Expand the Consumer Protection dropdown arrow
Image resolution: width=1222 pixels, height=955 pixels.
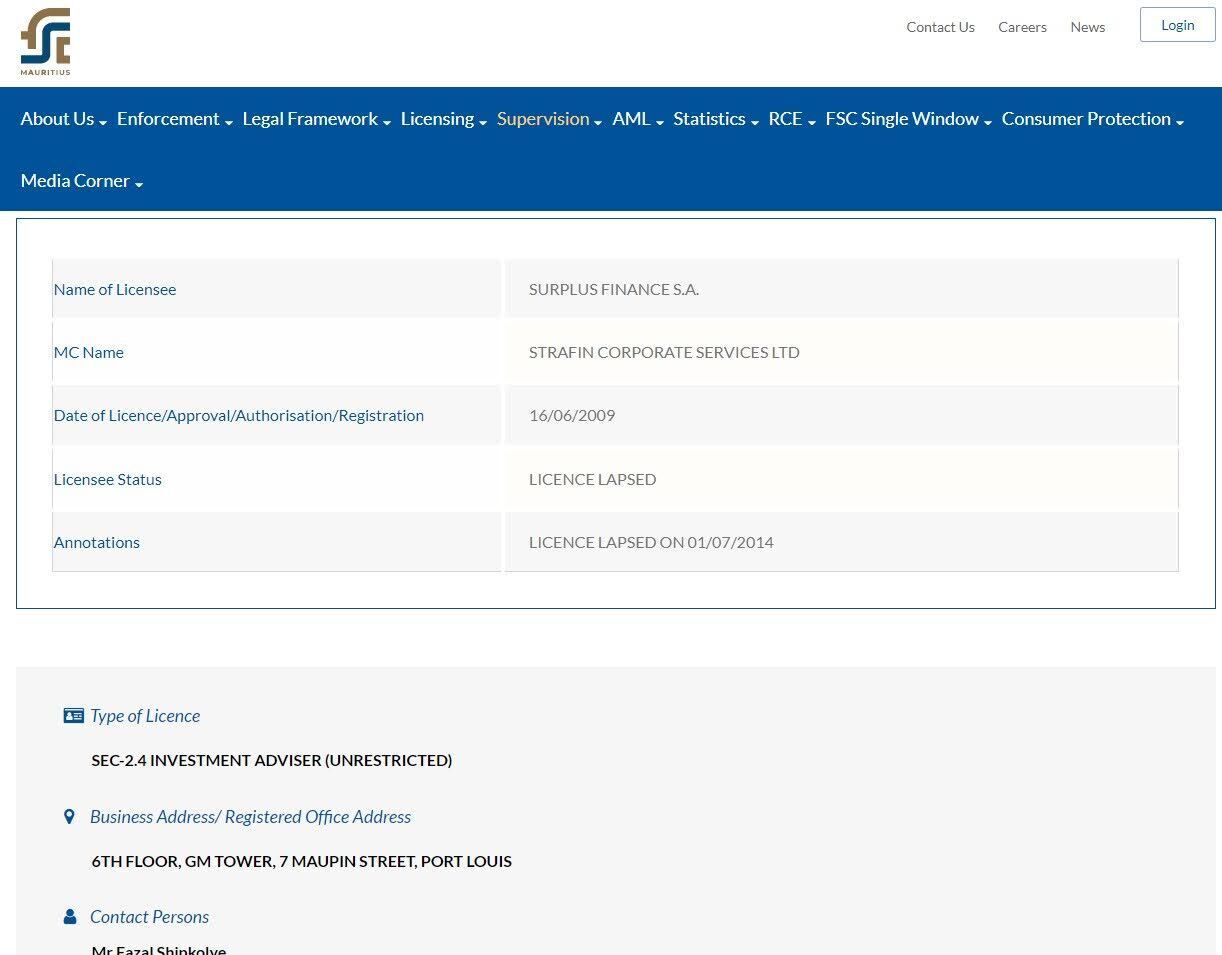click(1179, 122)
